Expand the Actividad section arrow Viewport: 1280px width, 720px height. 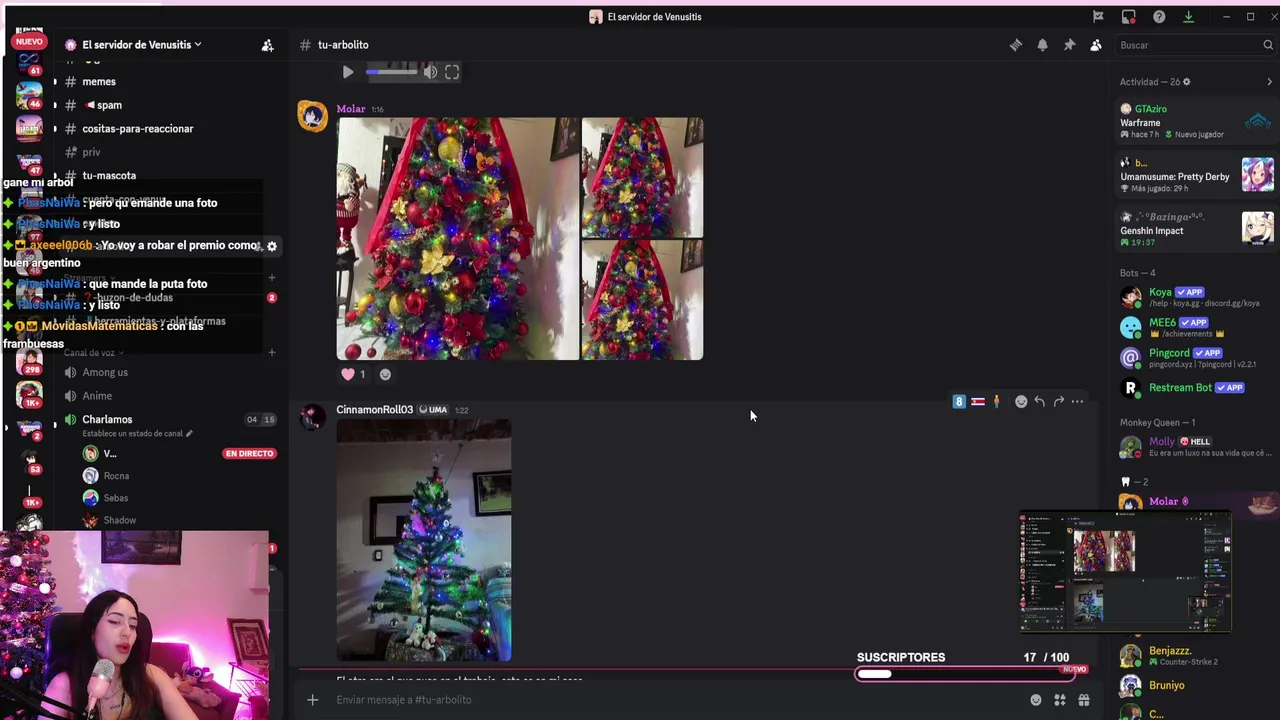(x=1269, y=82)
